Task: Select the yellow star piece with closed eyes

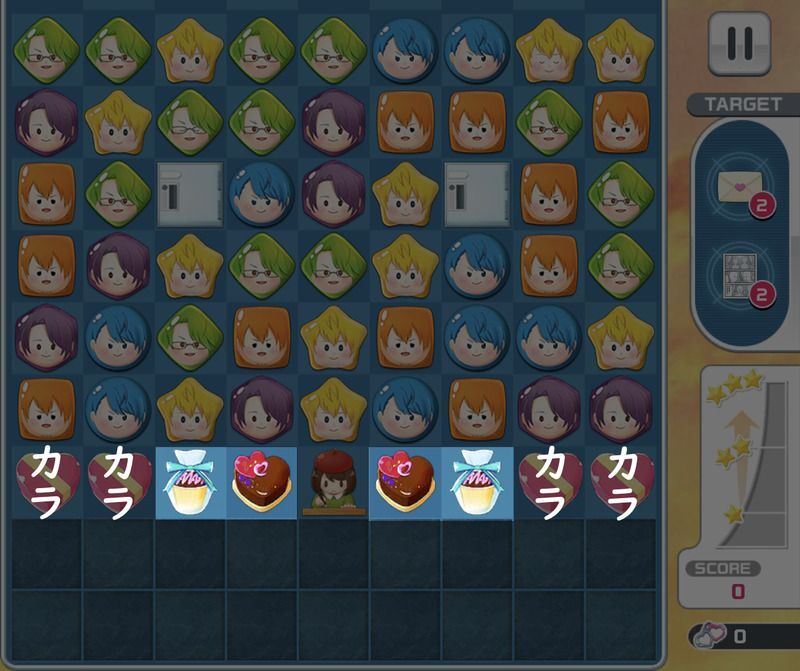Action: tap(549, 51)
